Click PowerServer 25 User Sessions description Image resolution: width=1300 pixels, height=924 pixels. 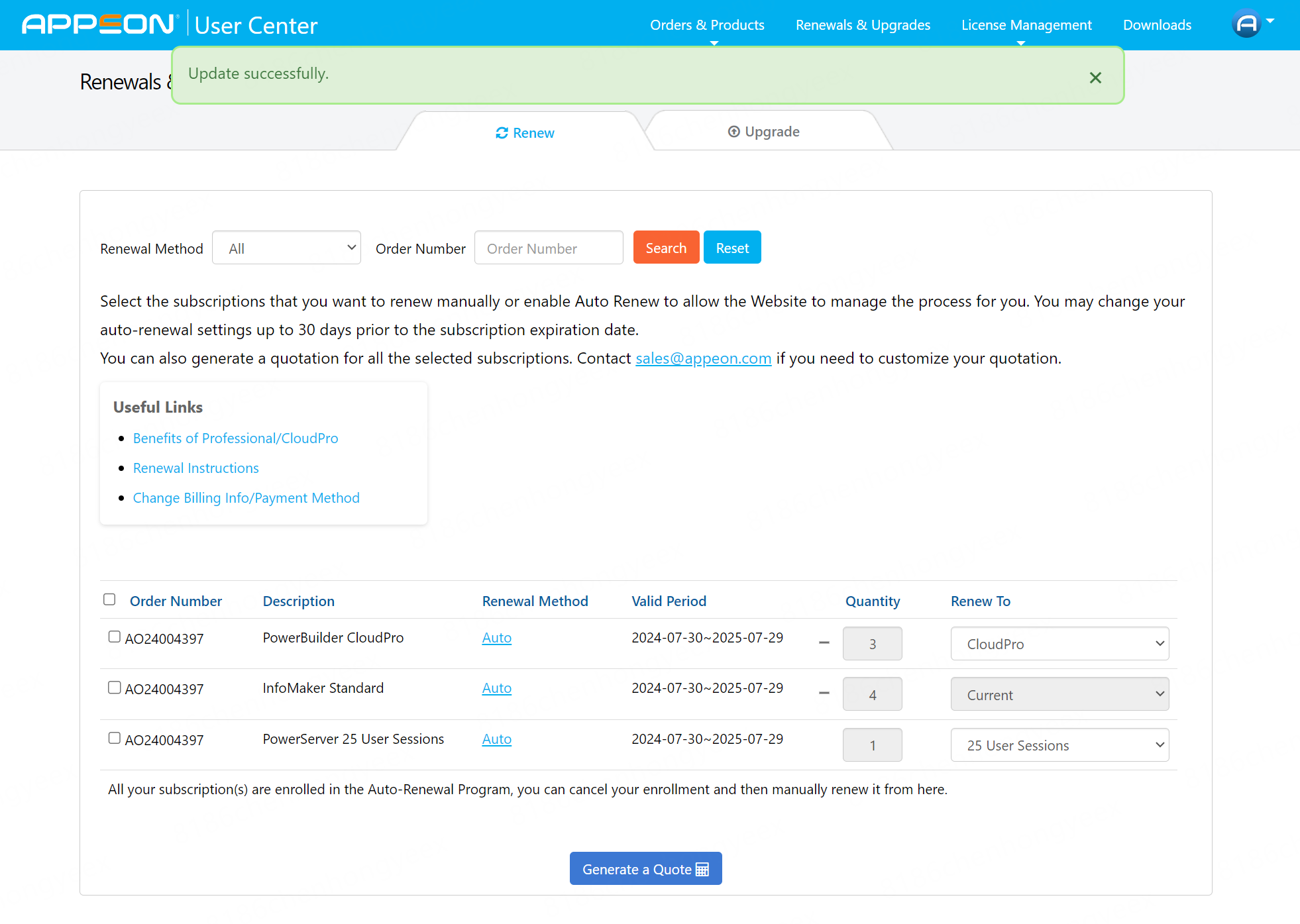coord(353,739)
